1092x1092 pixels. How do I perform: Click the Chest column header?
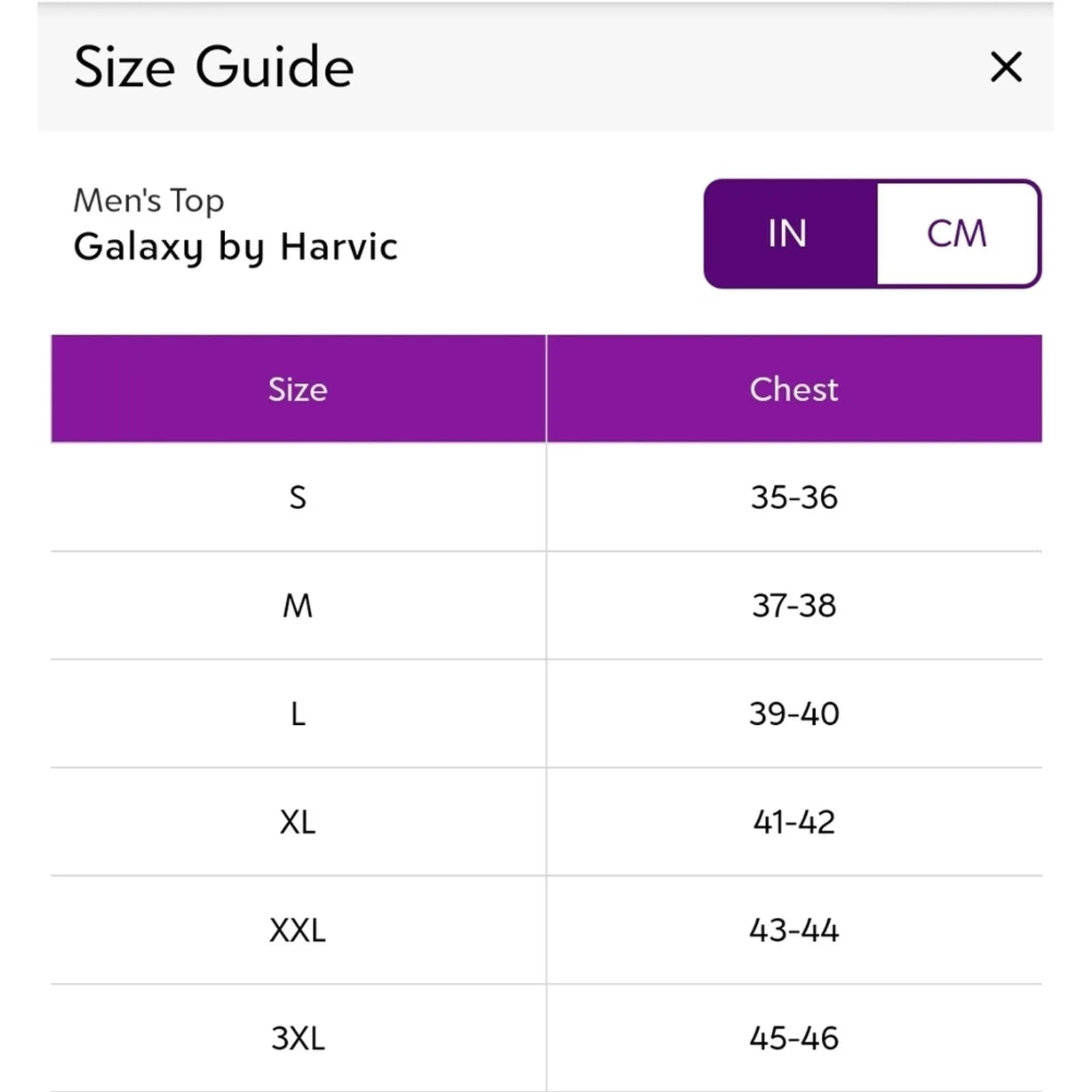(x=794, y=389)
